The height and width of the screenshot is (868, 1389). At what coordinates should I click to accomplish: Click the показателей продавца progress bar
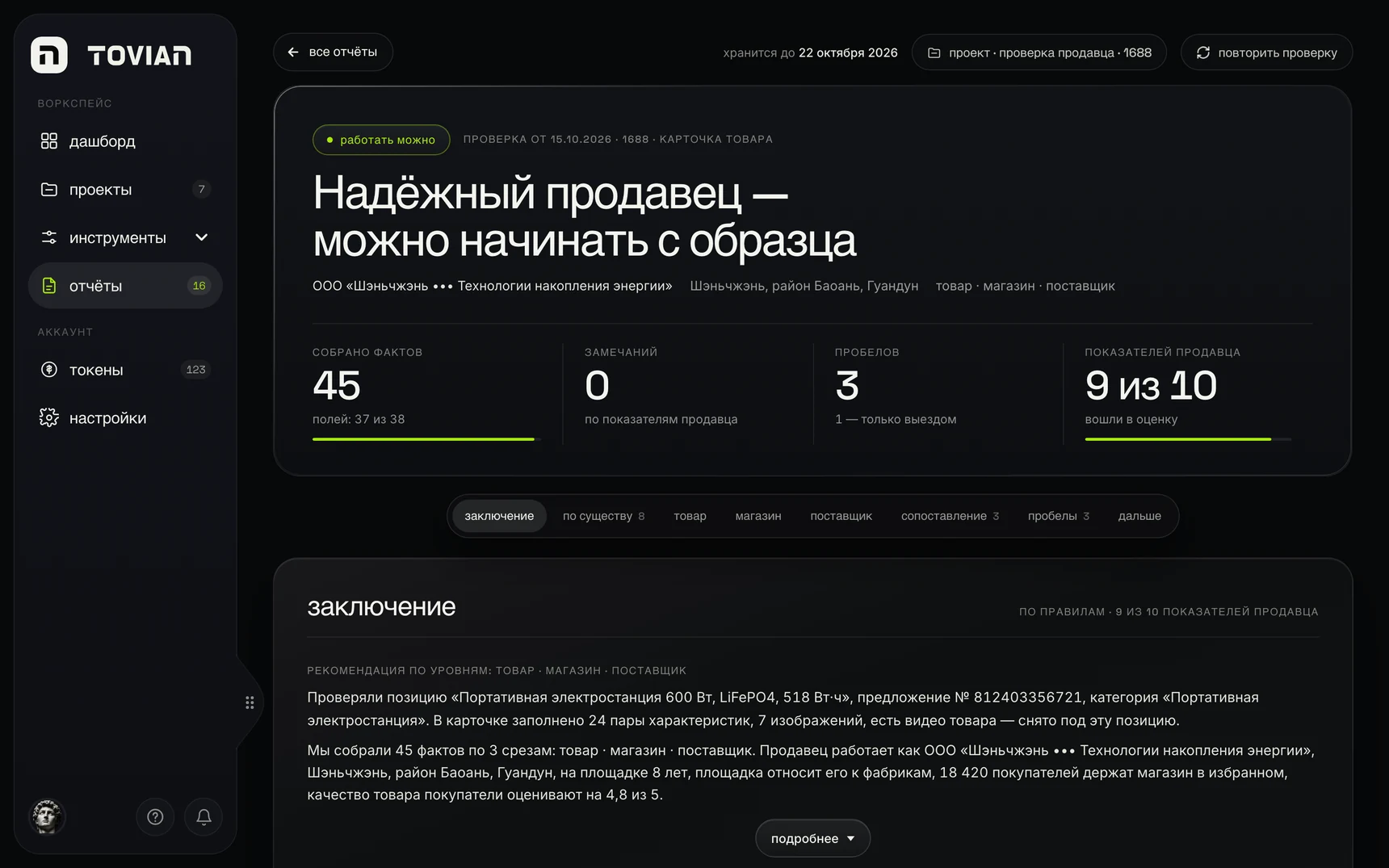(1188, 439)
